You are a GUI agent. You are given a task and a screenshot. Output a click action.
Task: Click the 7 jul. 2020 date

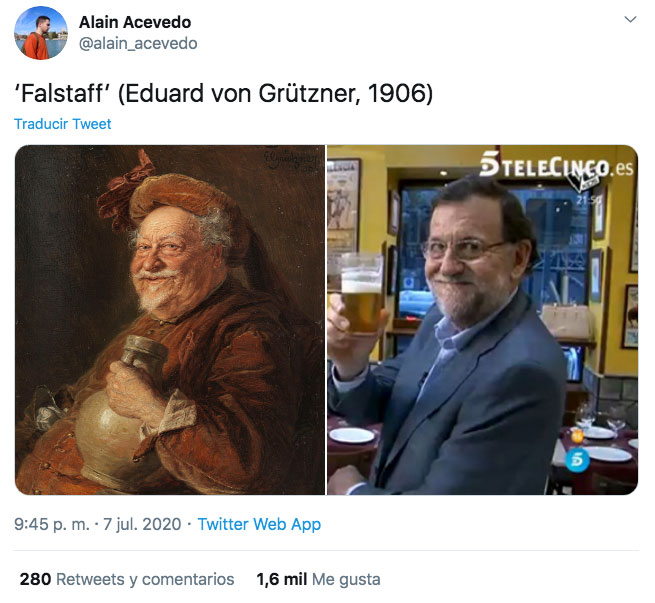pos(142,524)
